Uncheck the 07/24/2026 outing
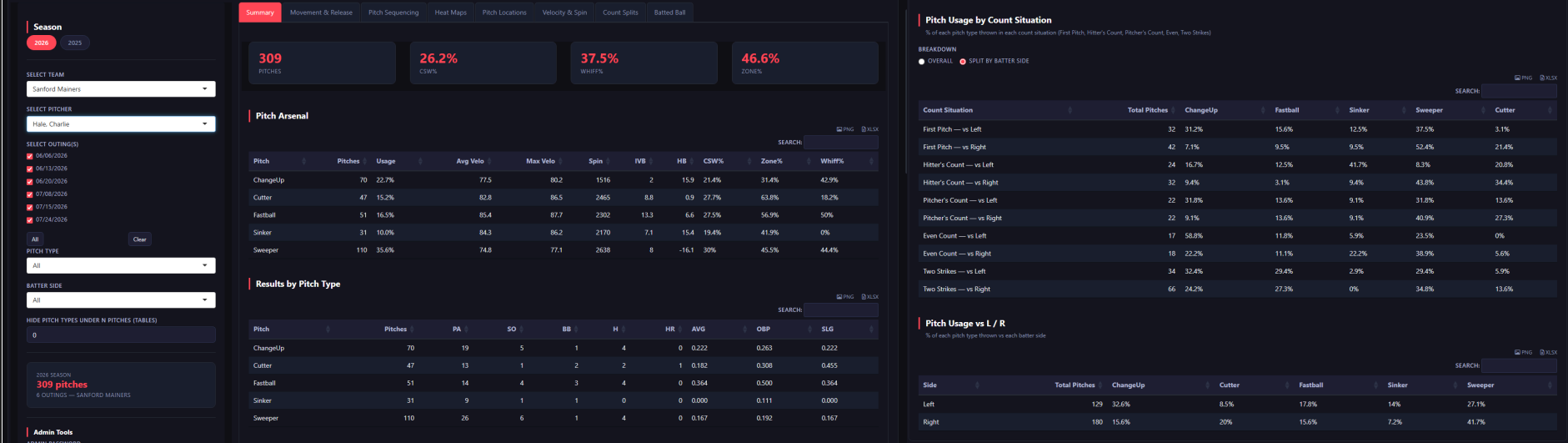1568x443 pixels. 30,219
